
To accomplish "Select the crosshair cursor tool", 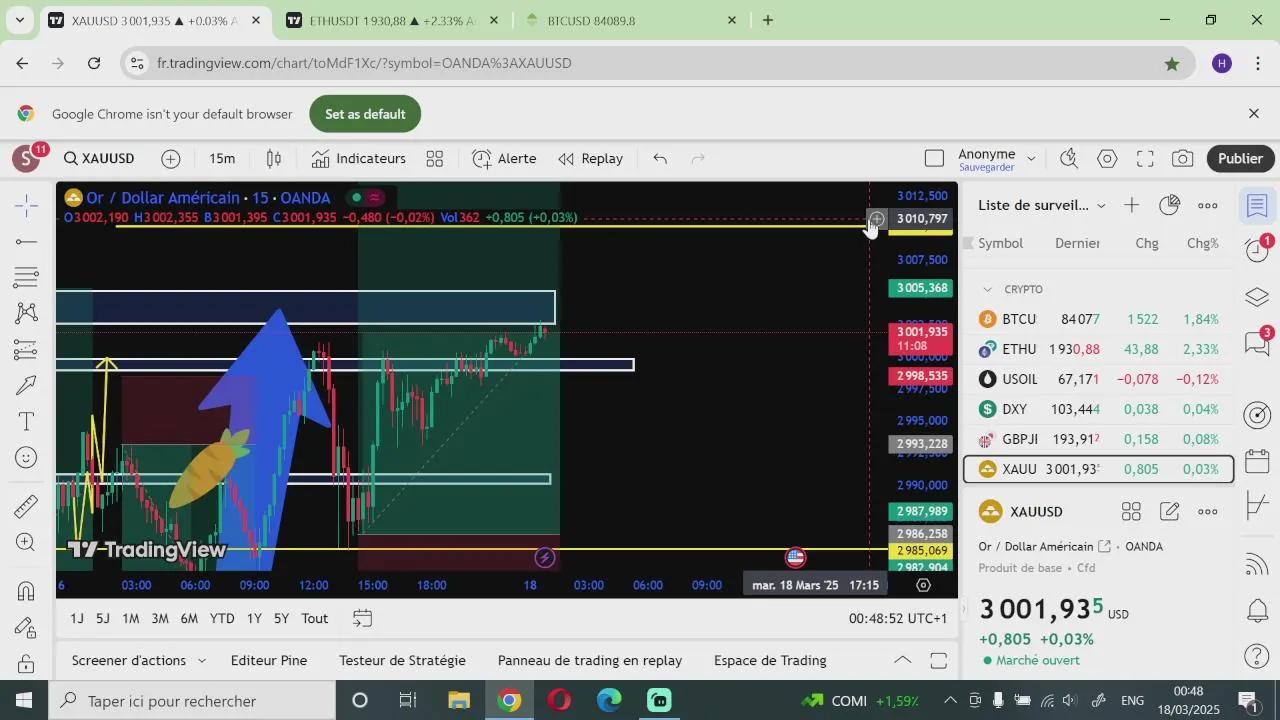I will (27, 206).
